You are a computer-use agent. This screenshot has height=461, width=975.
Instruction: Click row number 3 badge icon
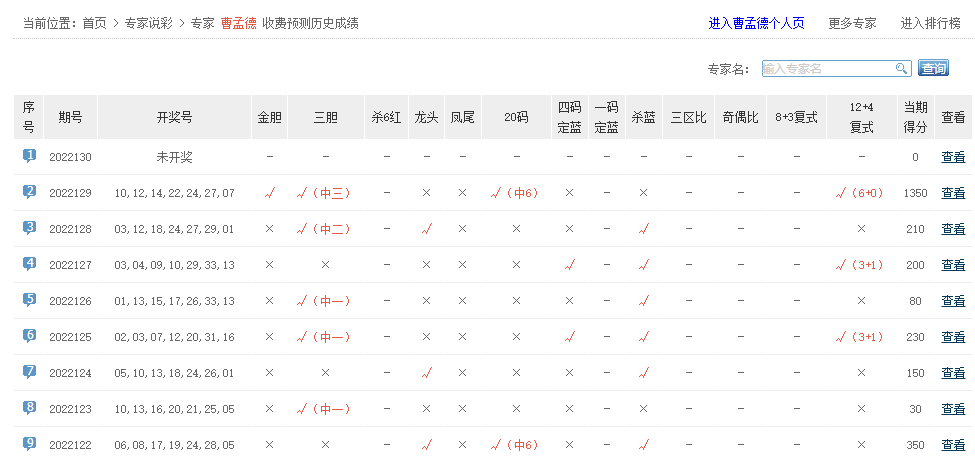point(29,228)
